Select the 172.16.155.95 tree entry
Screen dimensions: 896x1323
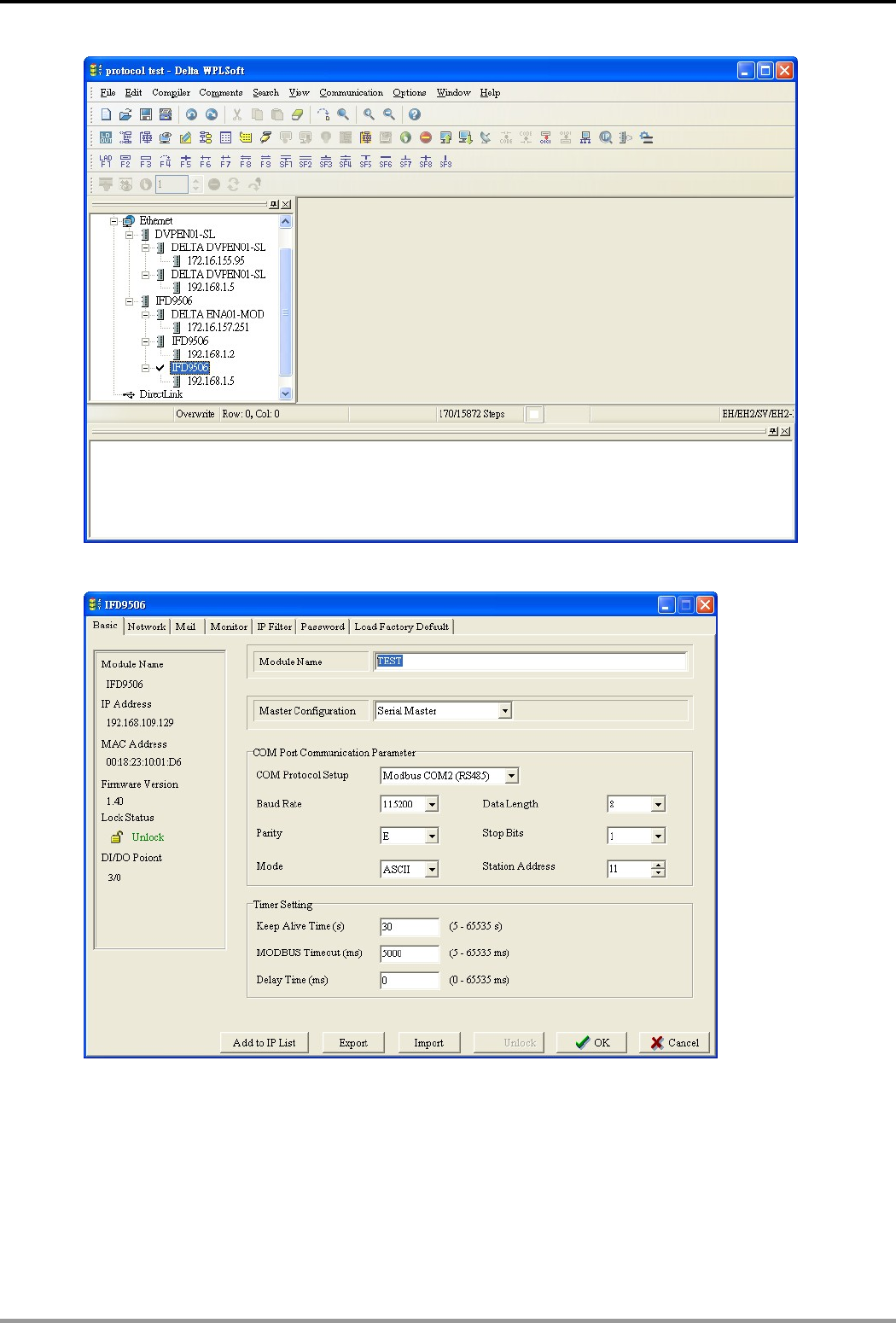coord(216,261)
